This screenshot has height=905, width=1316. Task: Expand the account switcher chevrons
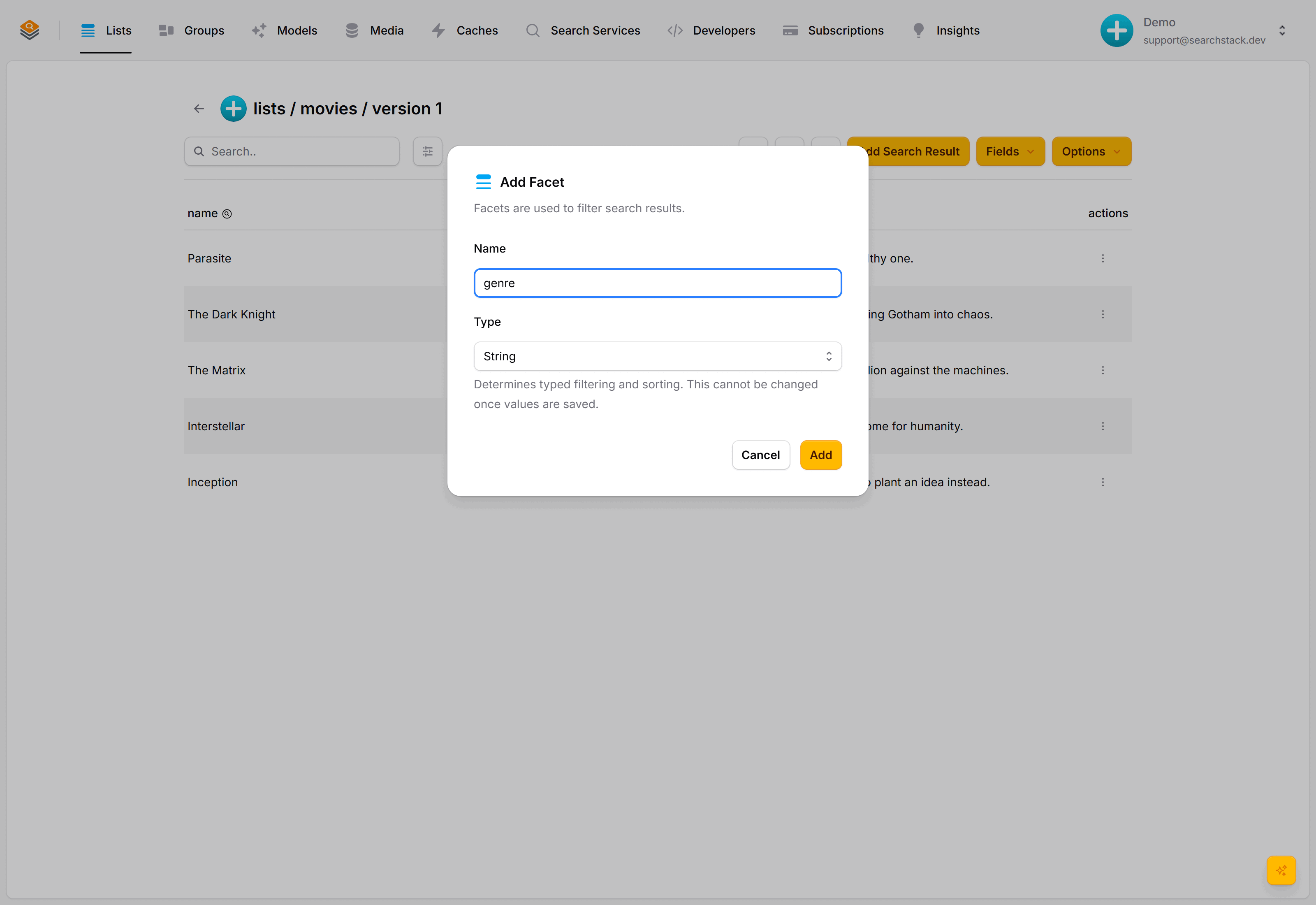tap(1282, 30)
